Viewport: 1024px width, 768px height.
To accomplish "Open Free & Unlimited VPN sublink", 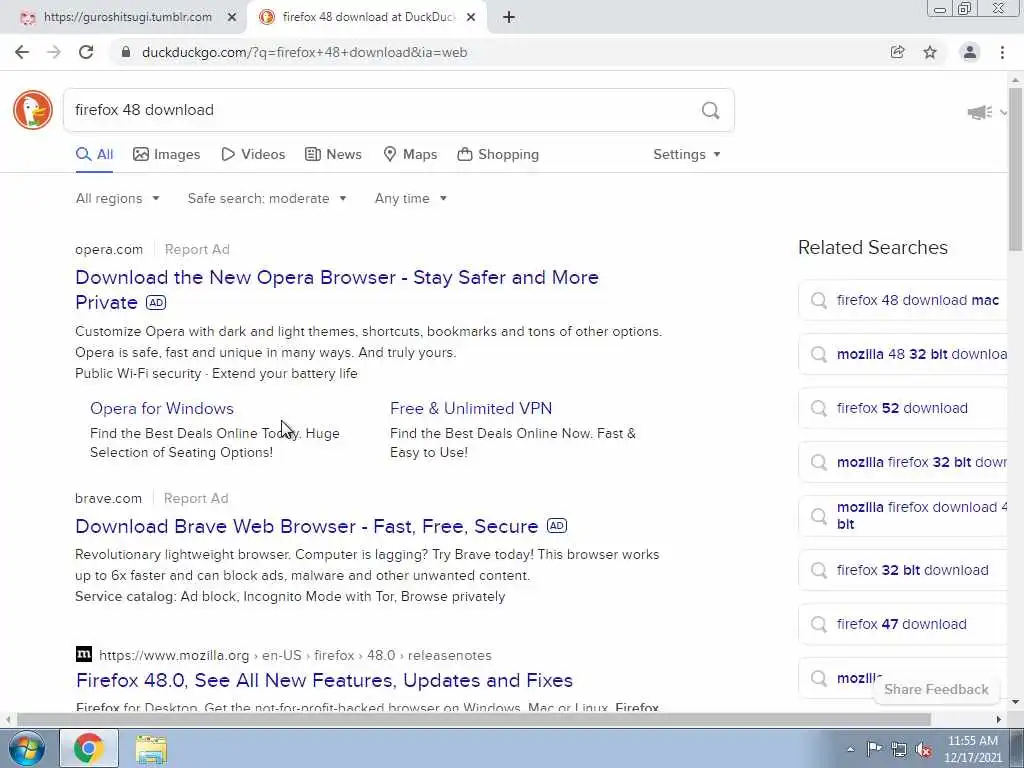I will click(471, 408).
